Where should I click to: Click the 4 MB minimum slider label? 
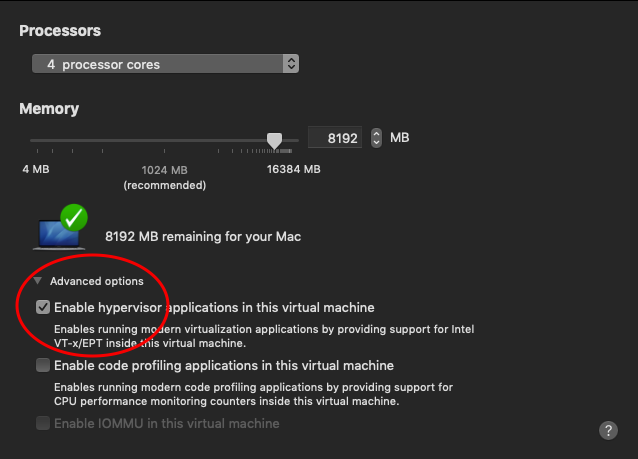(35, 169)
